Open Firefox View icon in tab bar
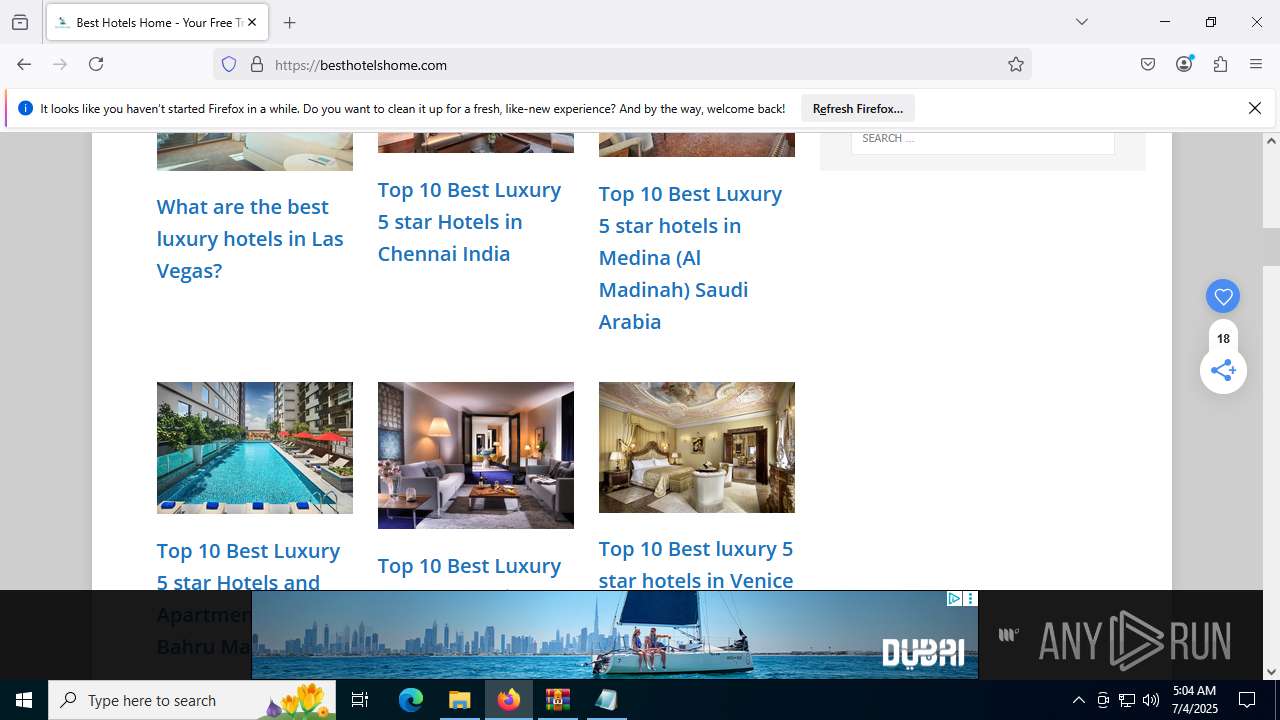The image size is (1280, 720). click(x=20, y=22)
